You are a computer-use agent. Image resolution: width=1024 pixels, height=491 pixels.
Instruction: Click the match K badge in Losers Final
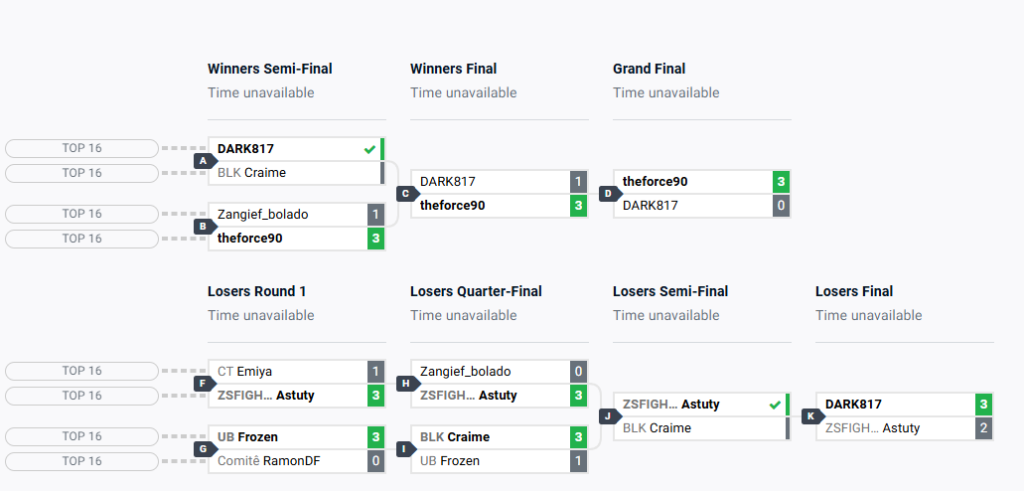811,416
